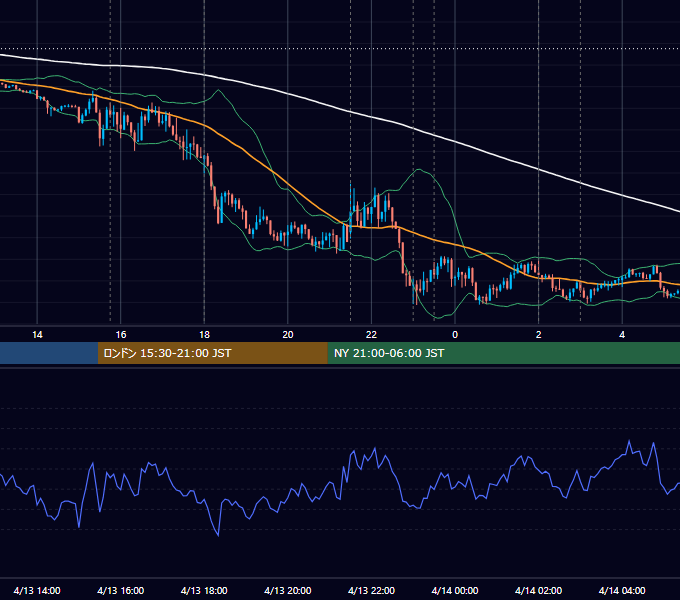Click the '22' hour label on price chart axis
This screenshot has width=680, height=600.
pyautogui.click(x=372, y=334)
